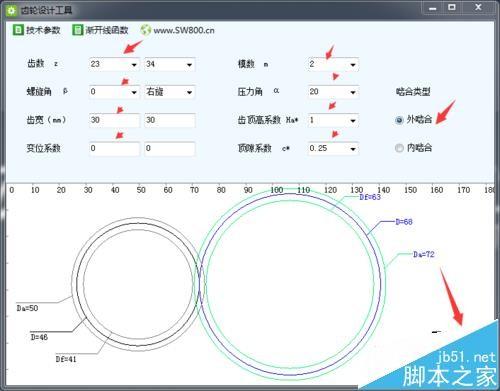The height and width of the screenshot is (391, 500).
Task: Click the Df=63 label in drawing
Action: pos(370,197)
